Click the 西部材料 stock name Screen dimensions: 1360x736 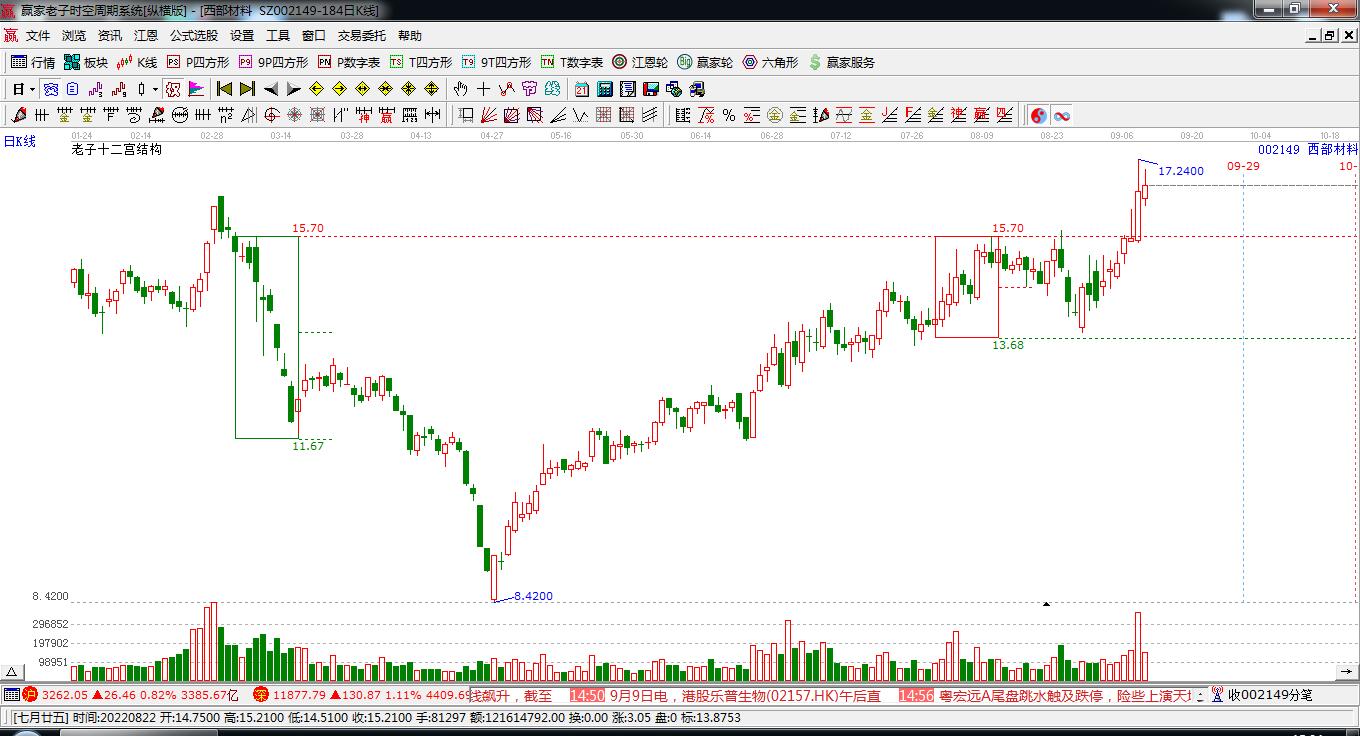[1333, 149]
